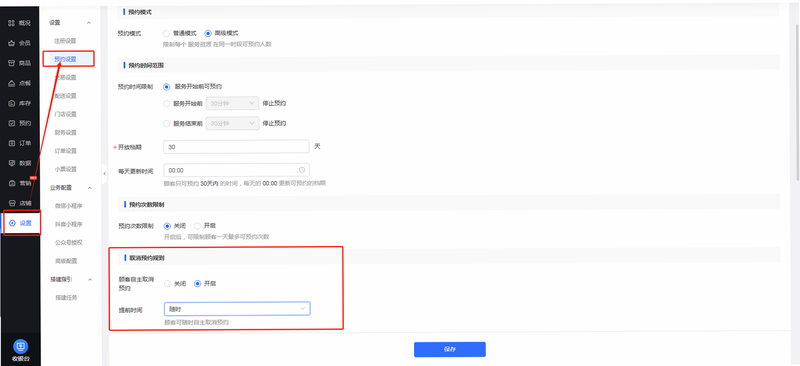This screenshot has width=800, height=366.
Task: Open 小票设置 in the settings submenu
Action: pos(65,169)
